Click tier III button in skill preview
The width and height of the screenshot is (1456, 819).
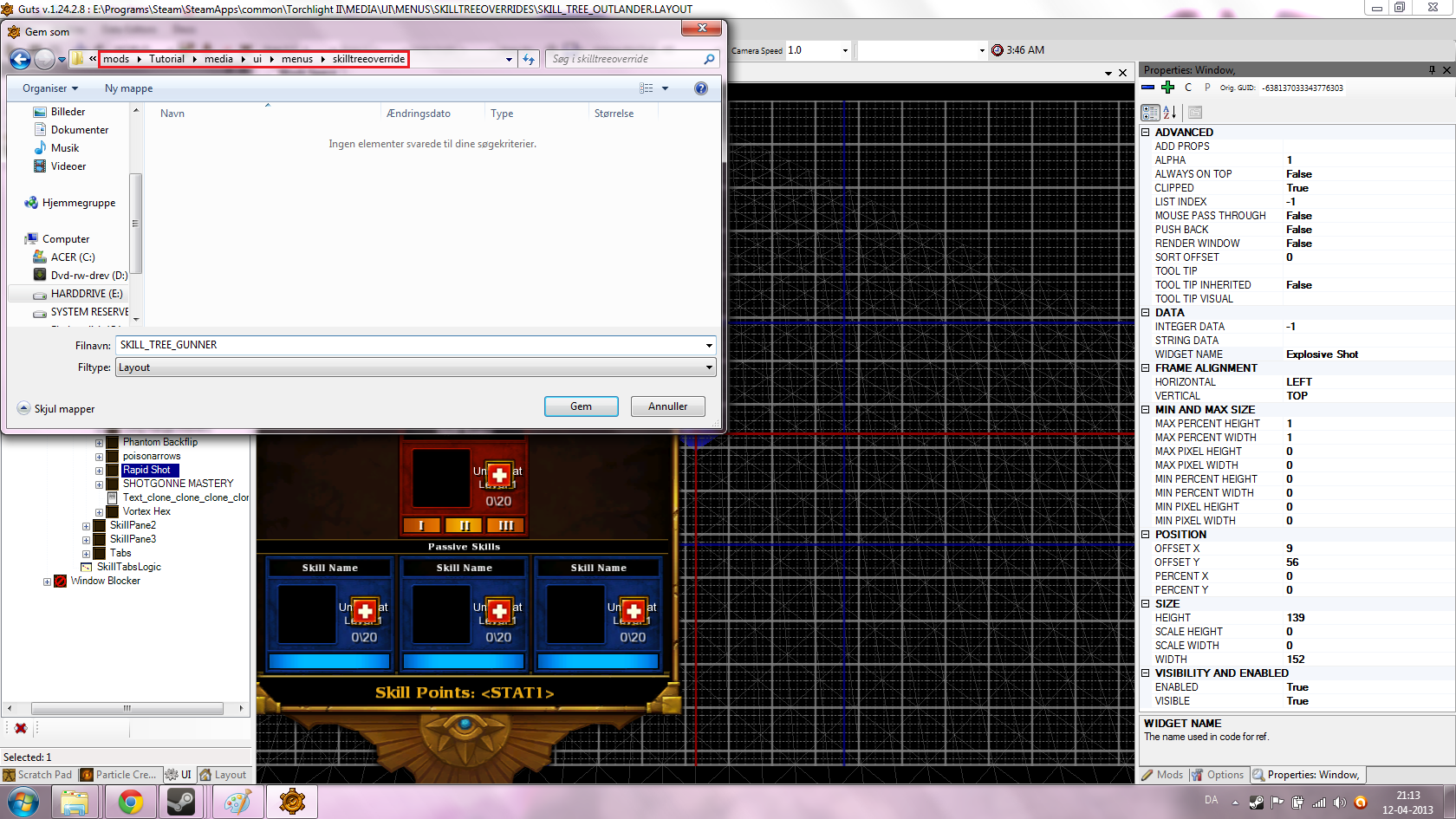click(506, 525)
